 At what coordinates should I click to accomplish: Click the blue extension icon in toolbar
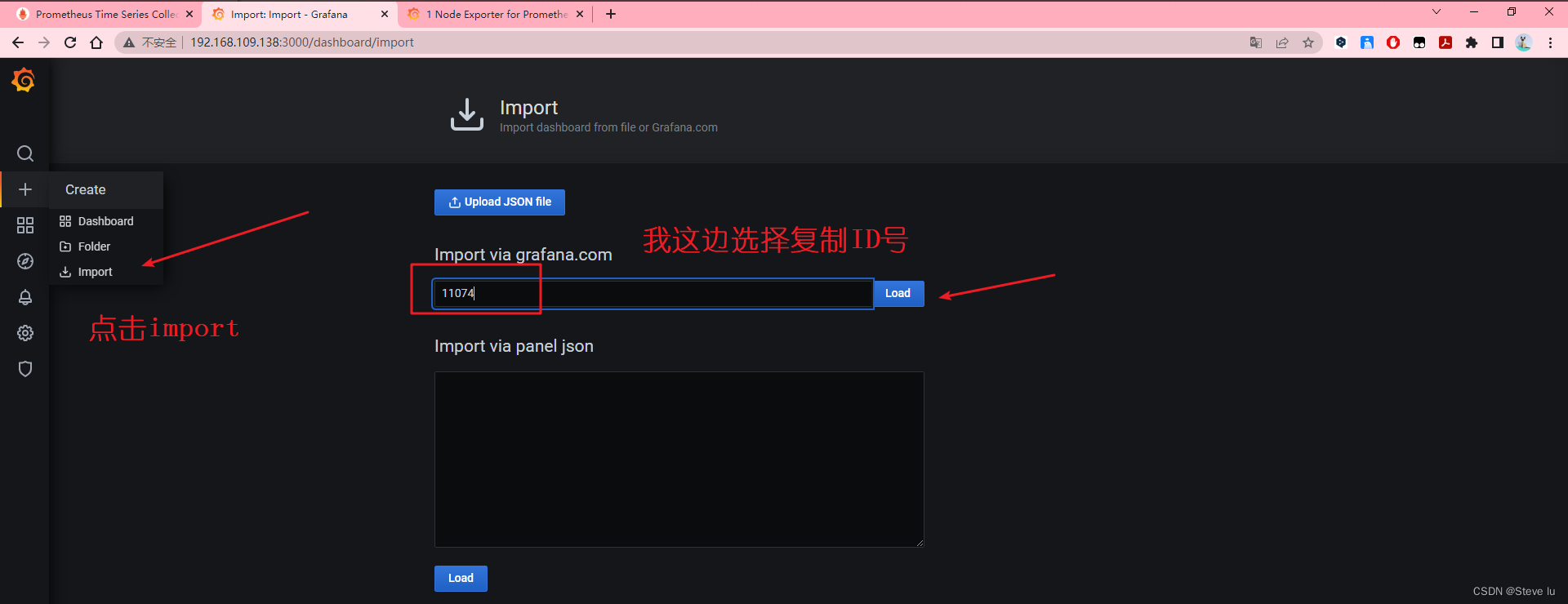click(1367, 42)
